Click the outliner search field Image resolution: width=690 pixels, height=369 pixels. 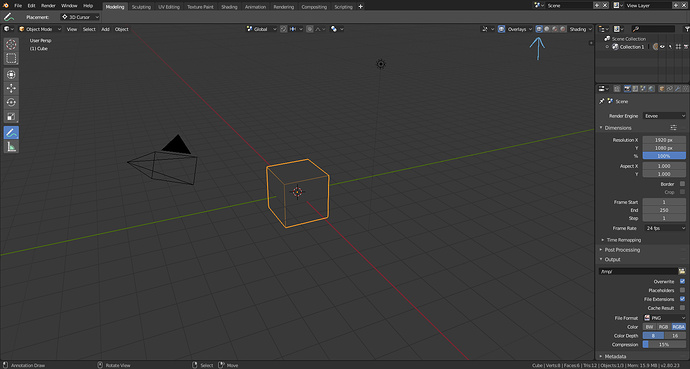pyautogui.click(x=653, y=29)
